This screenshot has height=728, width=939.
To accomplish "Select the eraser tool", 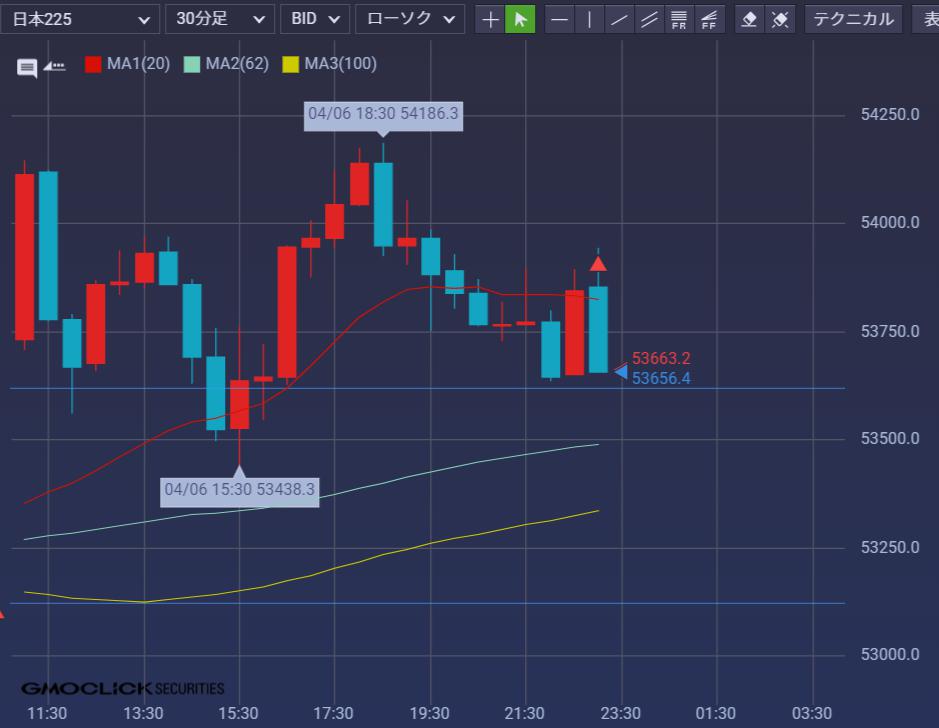I will point(749,20).
